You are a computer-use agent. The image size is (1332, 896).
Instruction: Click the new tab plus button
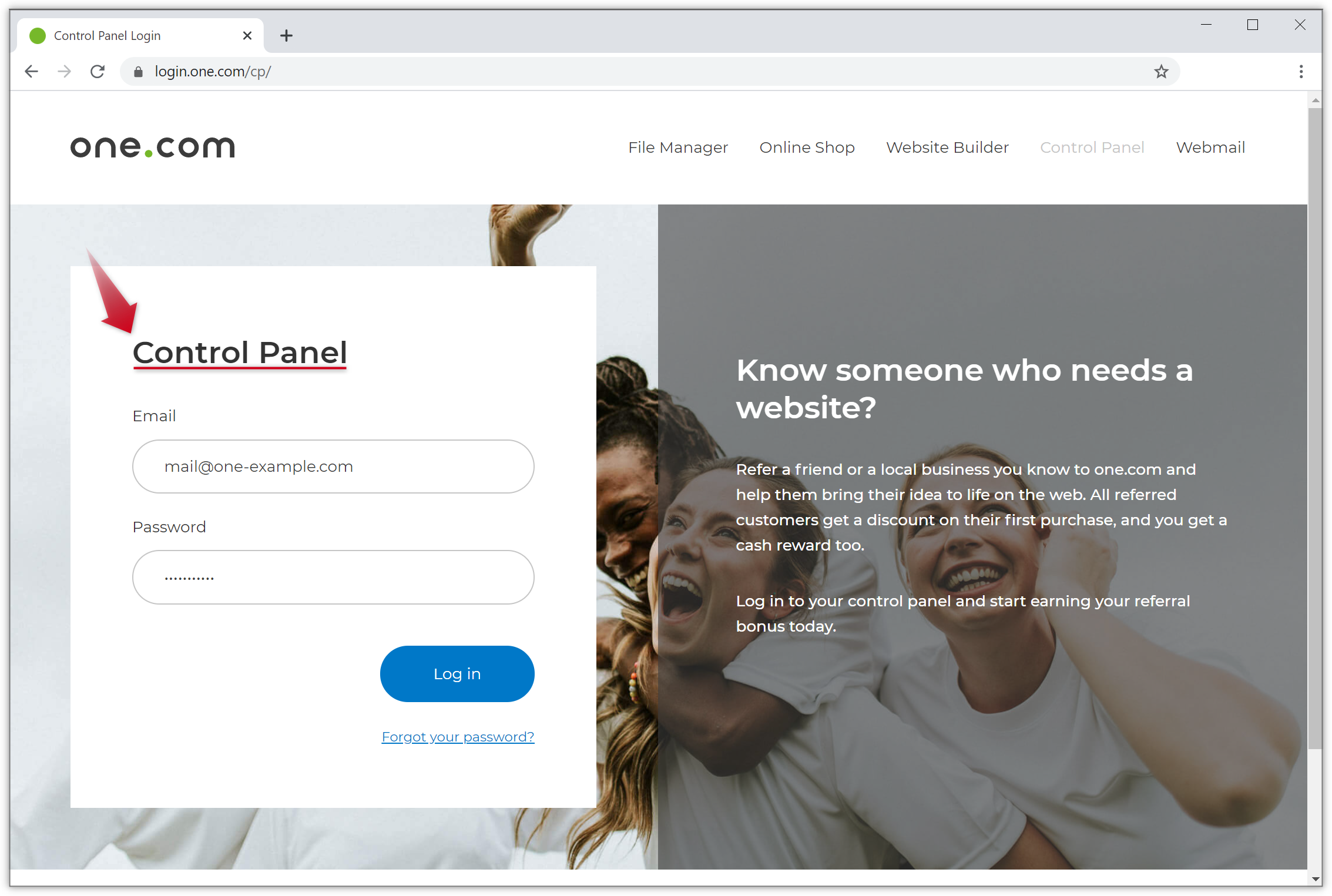point(286,36)
